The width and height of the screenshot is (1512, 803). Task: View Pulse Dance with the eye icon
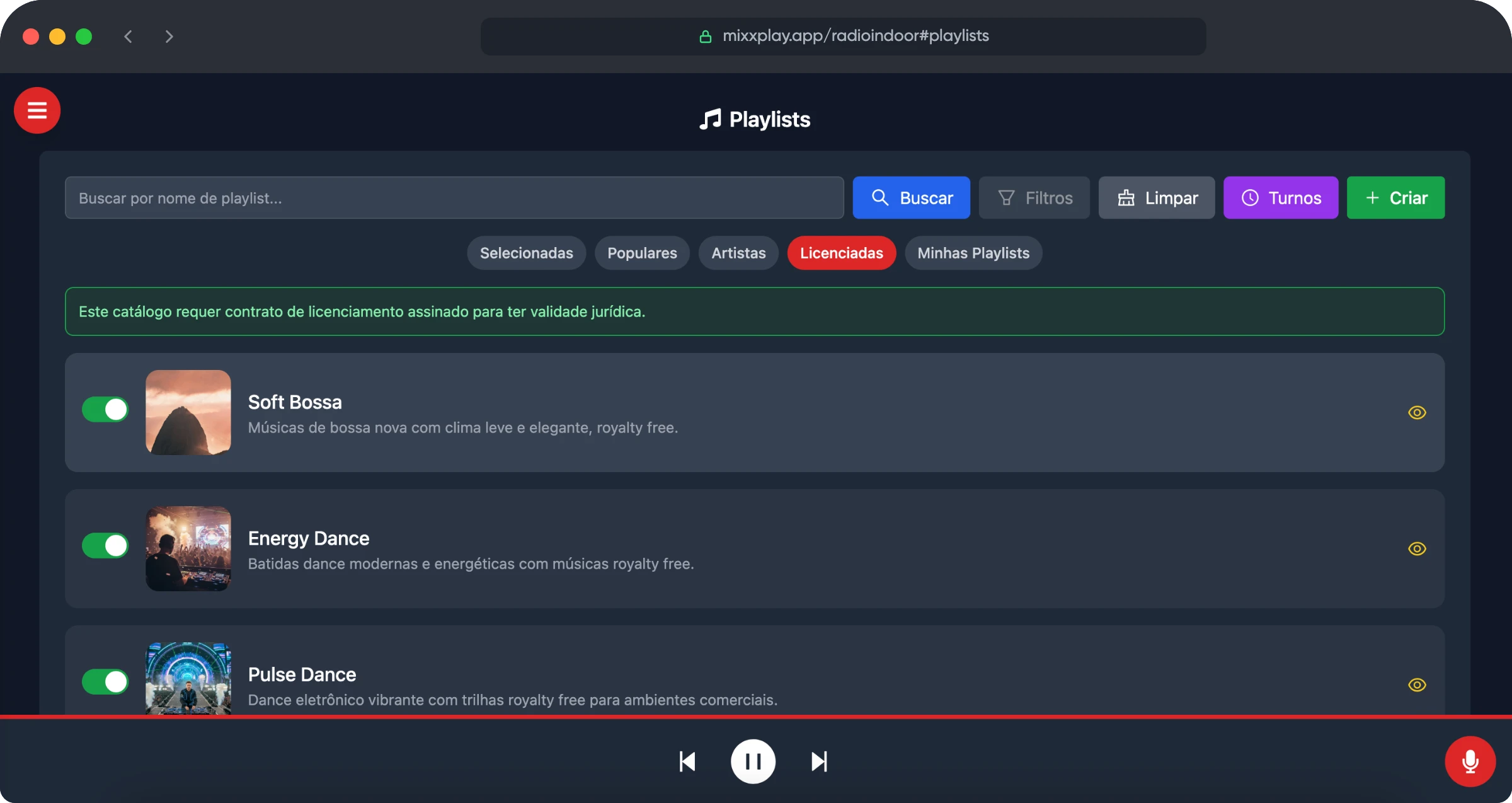[1417, 685]
